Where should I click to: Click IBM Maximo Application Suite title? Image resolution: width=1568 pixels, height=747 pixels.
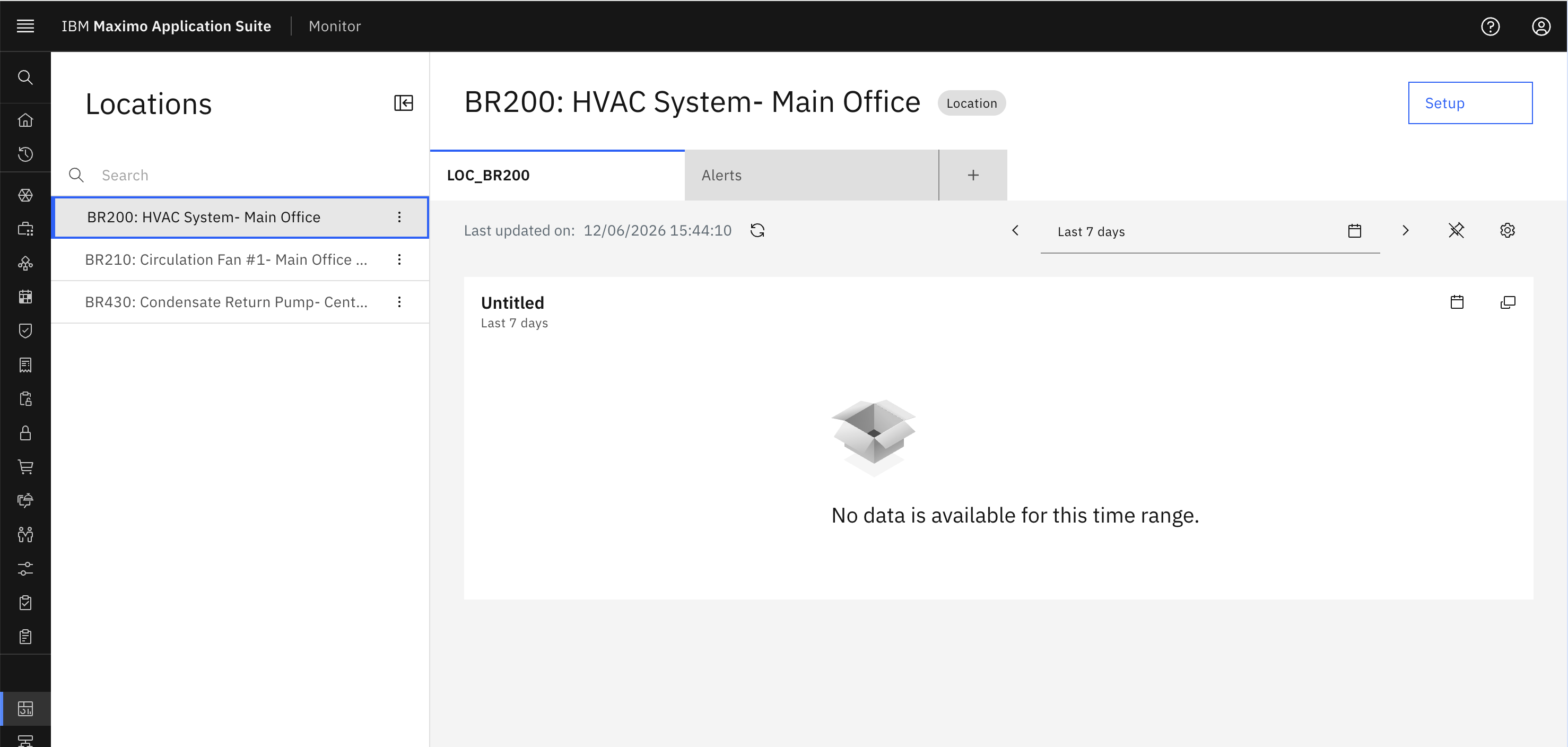click(166, 26)
